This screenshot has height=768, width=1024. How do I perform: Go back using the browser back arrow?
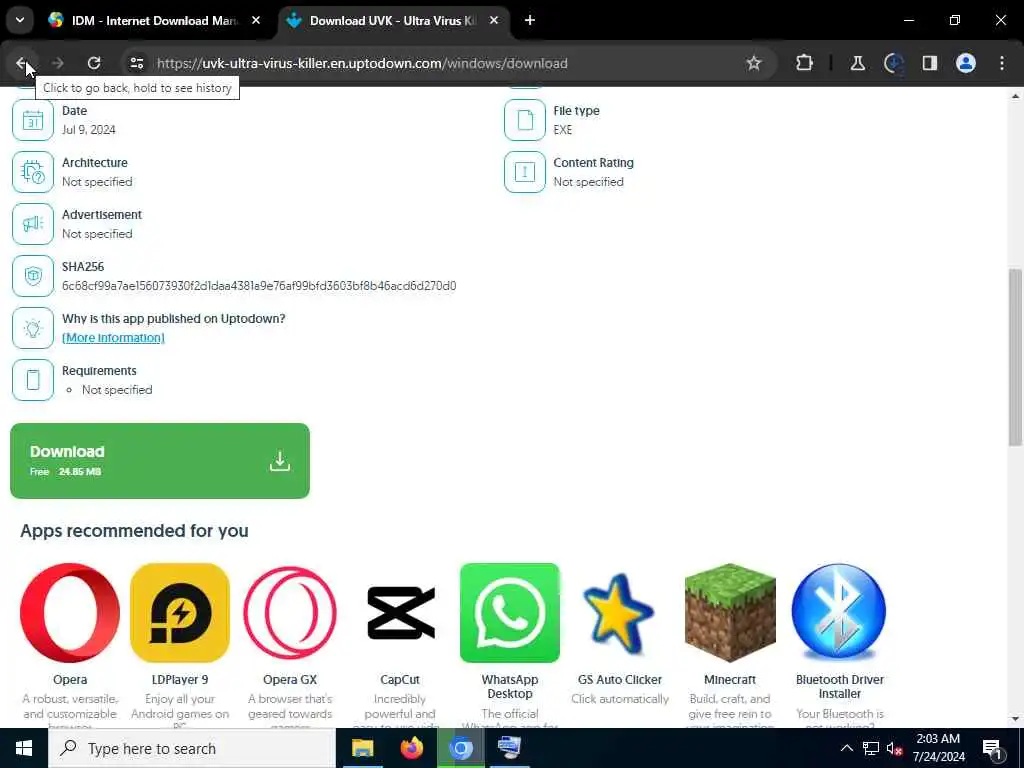coord(21,63)
